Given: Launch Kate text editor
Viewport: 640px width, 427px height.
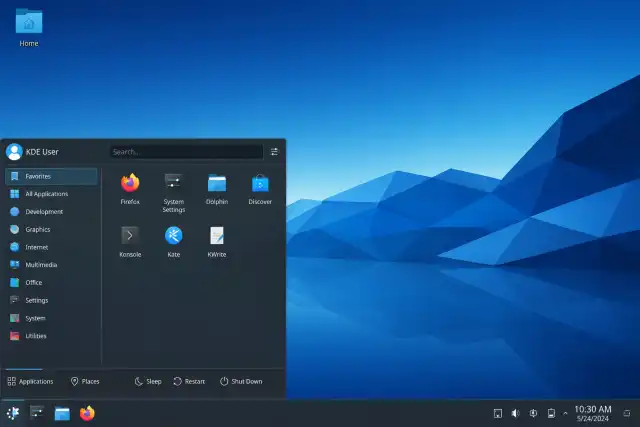Looking at the screenshot, I should [173, 241].
